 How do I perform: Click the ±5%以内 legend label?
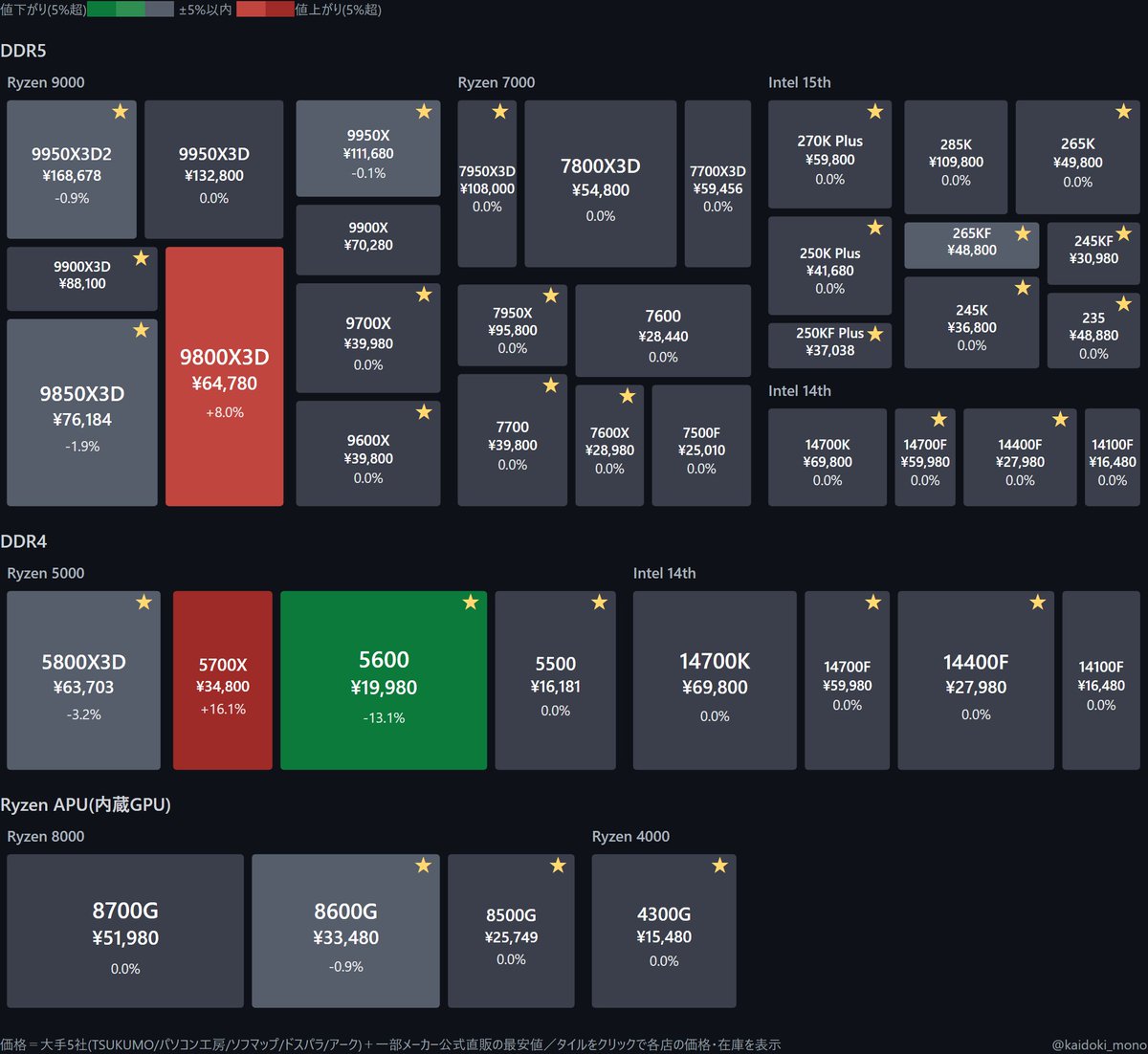pos(206,10)
